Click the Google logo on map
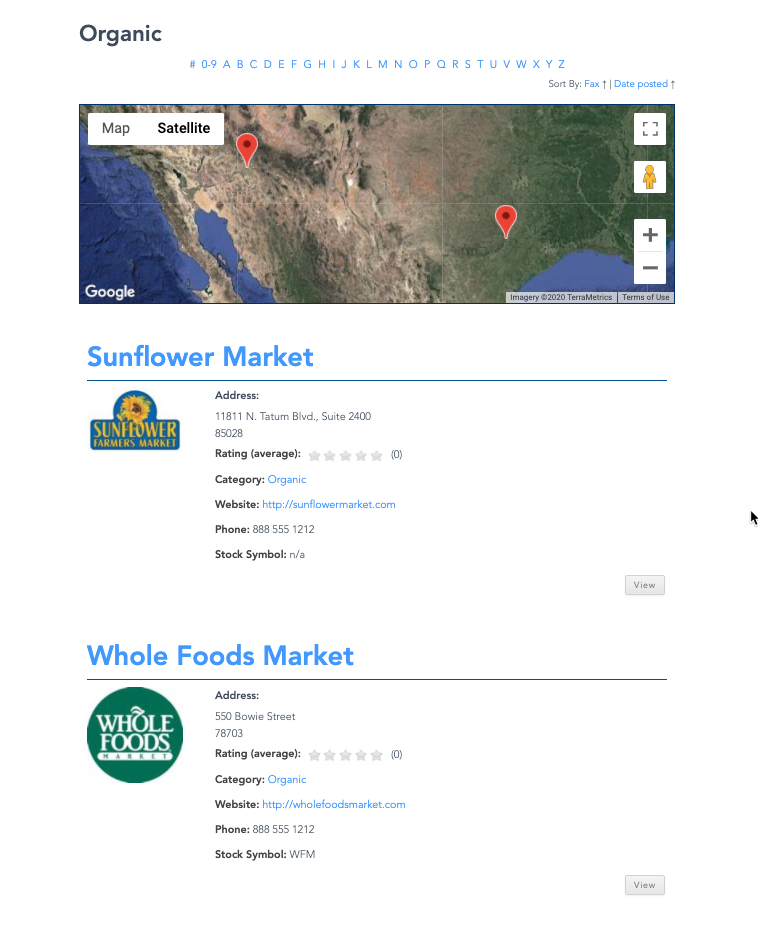758x934 pixels. click(x=110, y=291)
